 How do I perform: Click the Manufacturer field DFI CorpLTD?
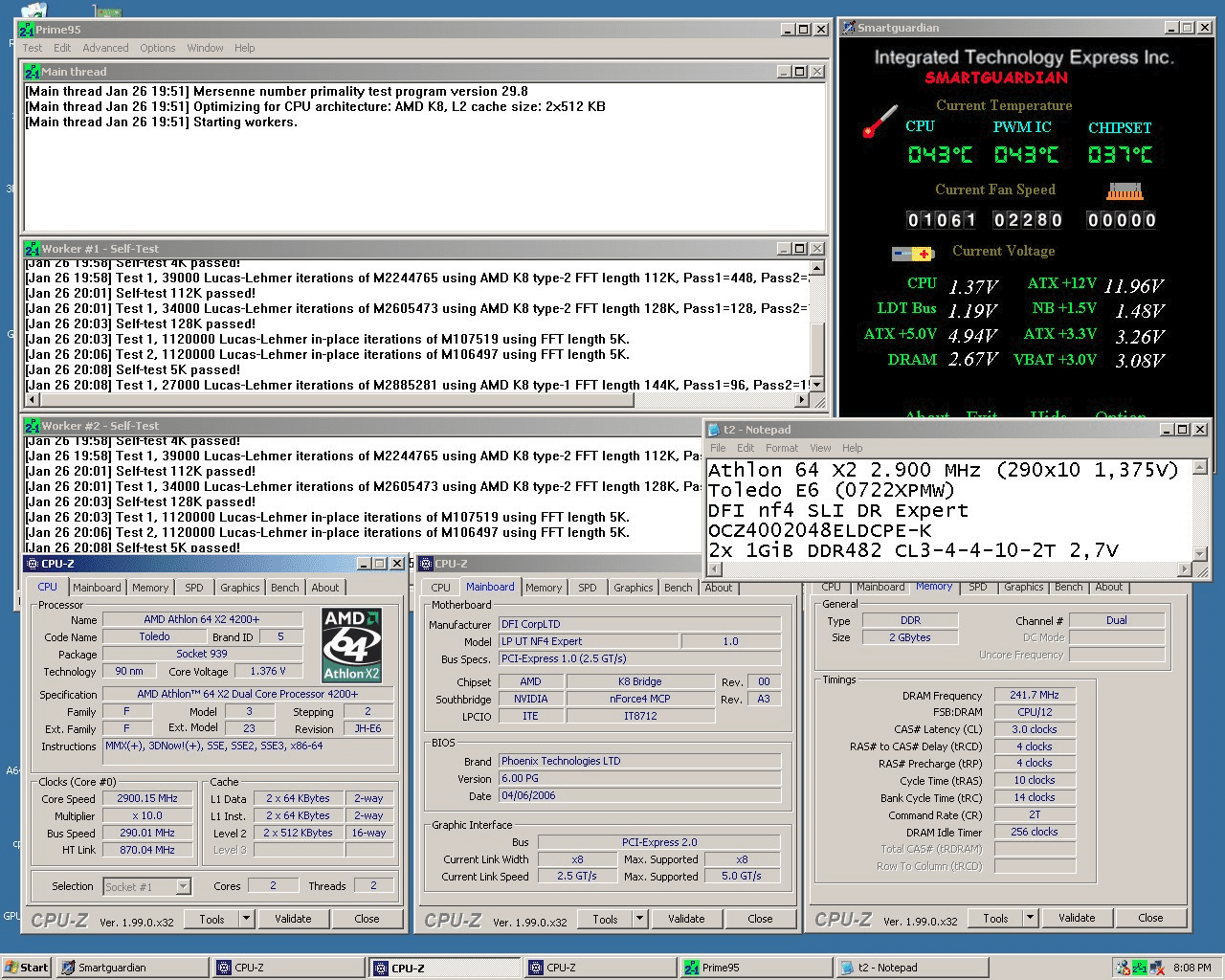639,624
